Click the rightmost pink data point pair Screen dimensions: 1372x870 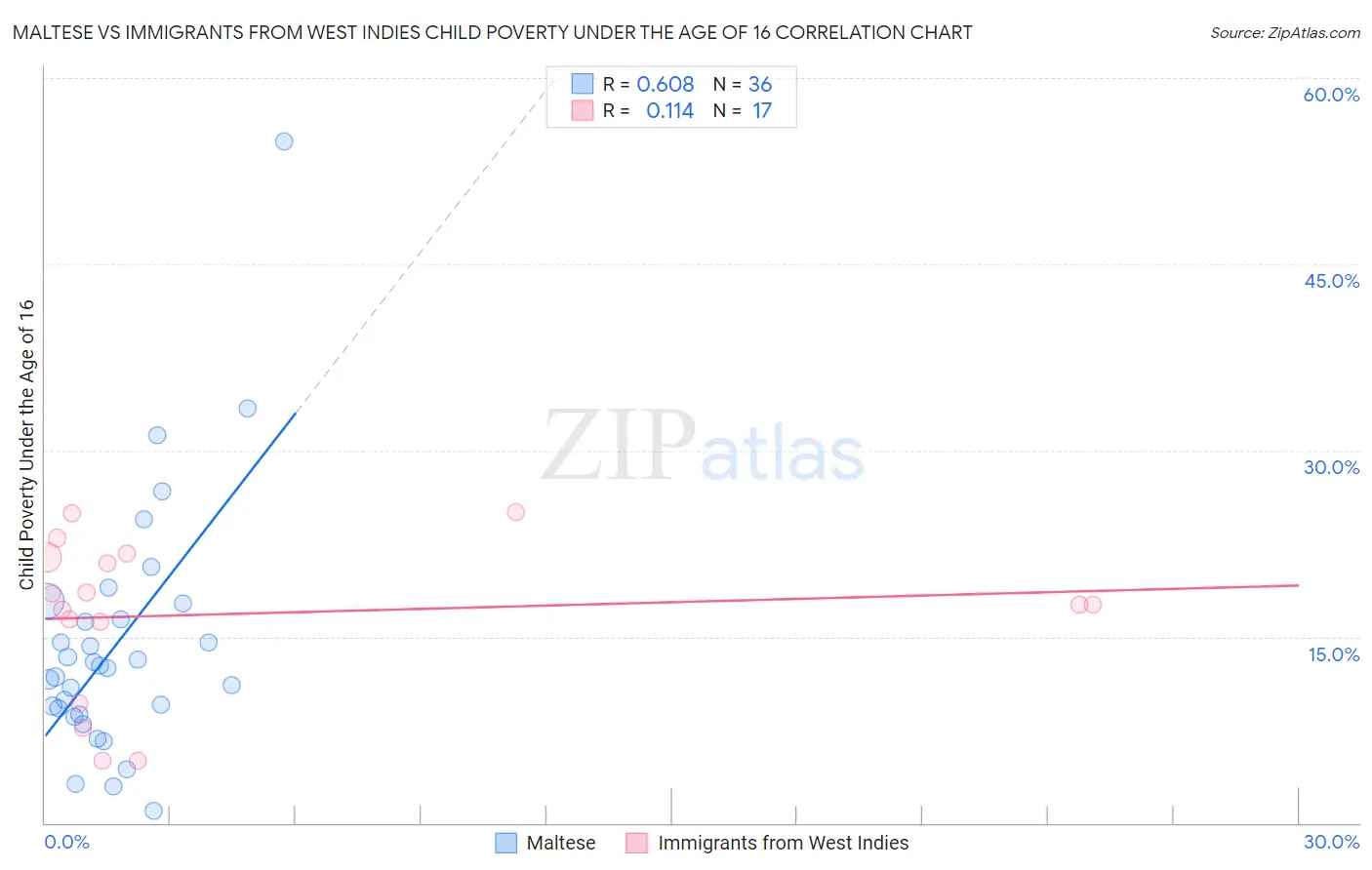click(1086, 605)
